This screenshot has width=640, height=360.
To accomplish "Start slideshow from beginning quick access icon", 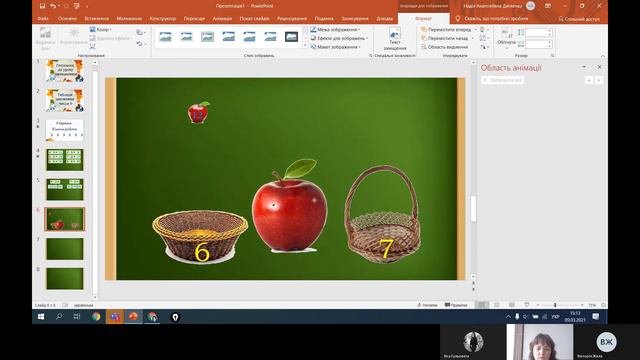I will coord(77,6).
